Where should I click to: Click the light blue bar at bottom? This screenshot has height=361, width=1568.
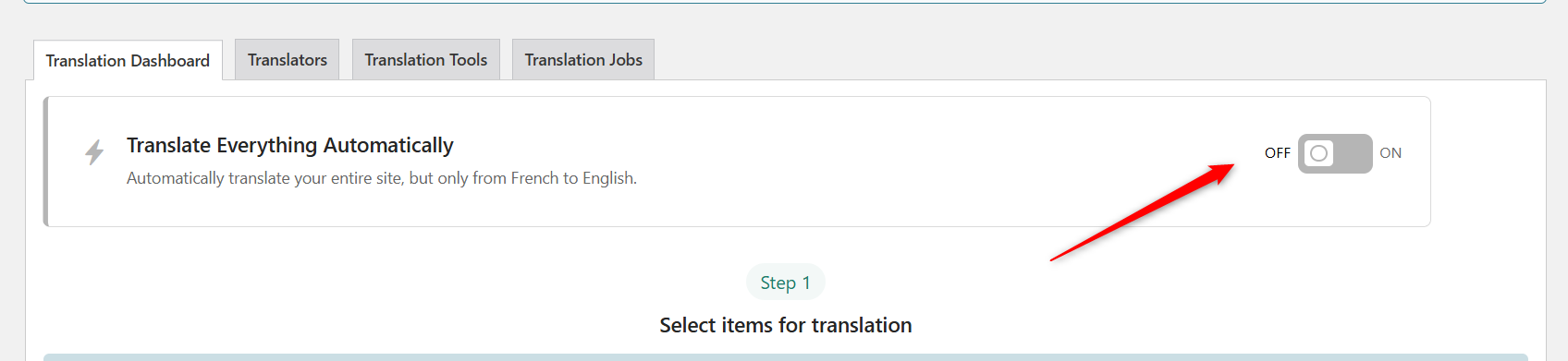786,356
